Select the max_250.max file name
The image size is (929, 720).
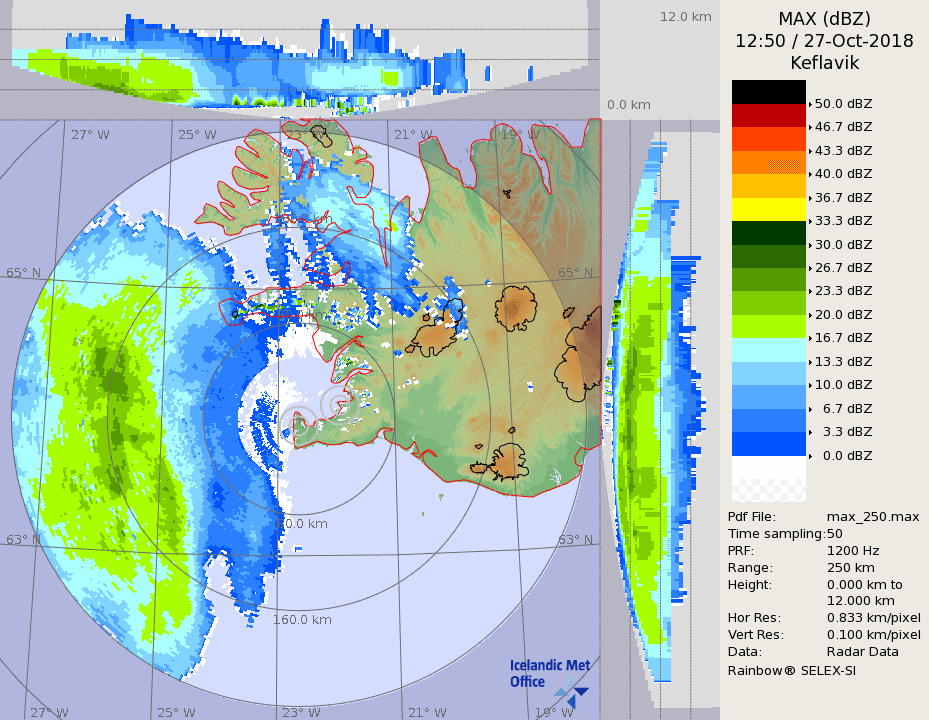click(873, 516)
